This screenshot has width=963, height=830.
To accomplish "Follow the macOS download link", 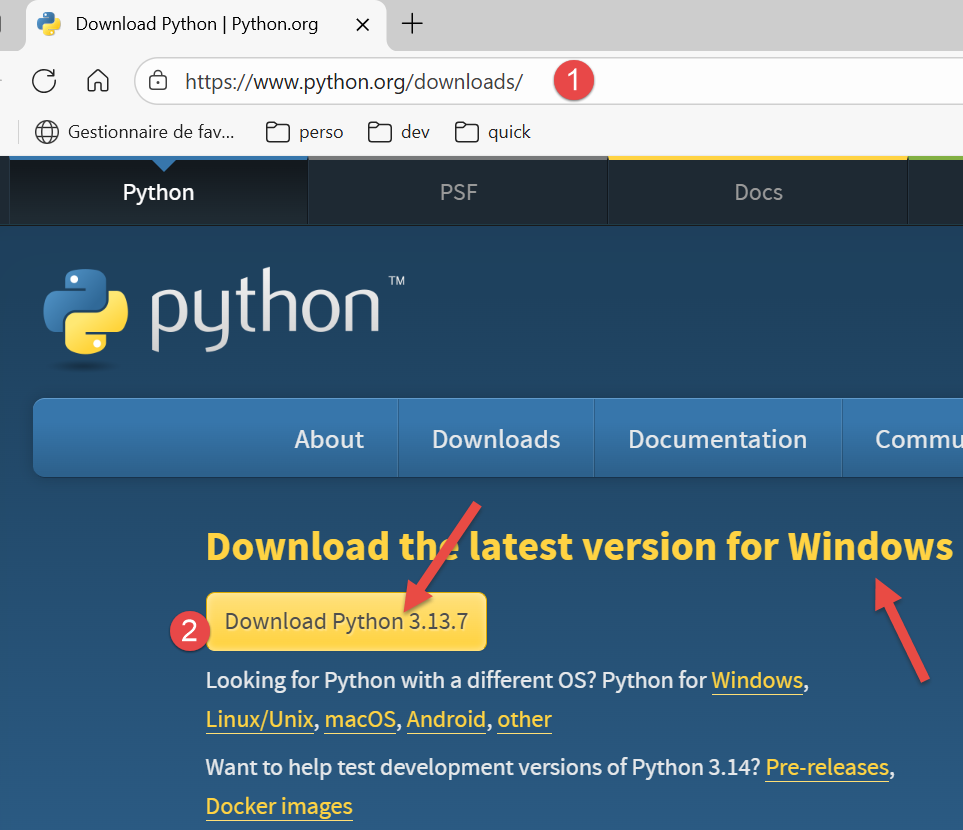I will [360, 719].
